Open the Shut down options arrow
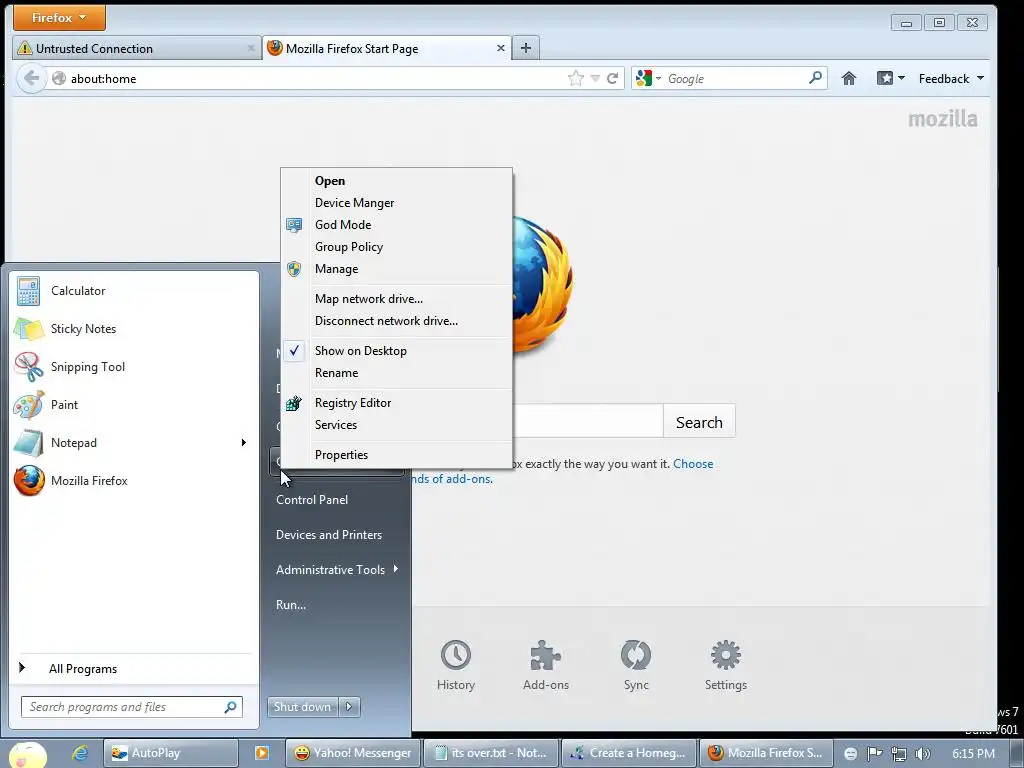Image resolution: width=1024 pixels, height=768 pixels. click(349, 707)
